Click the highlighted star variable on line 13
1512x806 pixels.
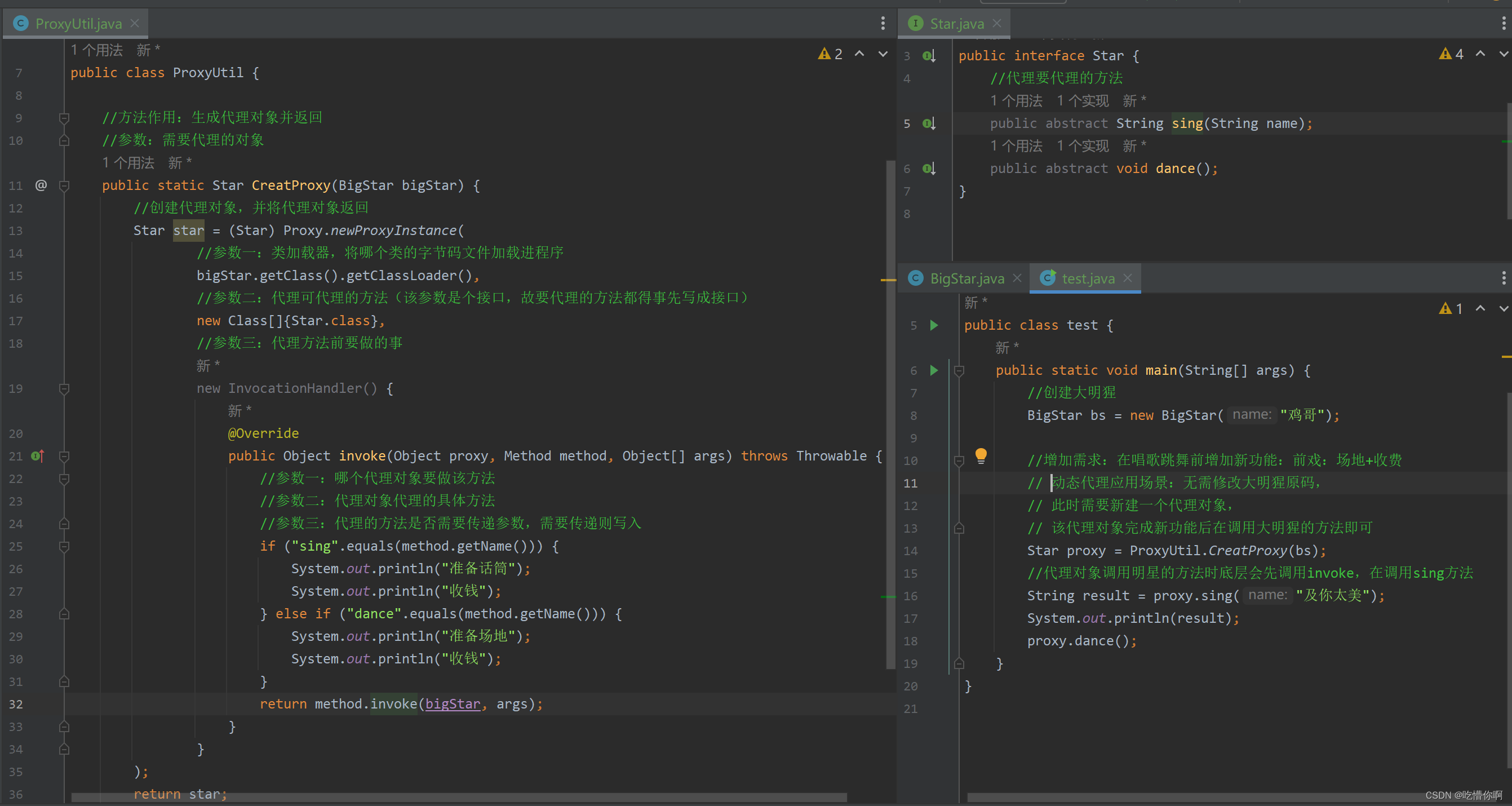(x=188, y=231)
